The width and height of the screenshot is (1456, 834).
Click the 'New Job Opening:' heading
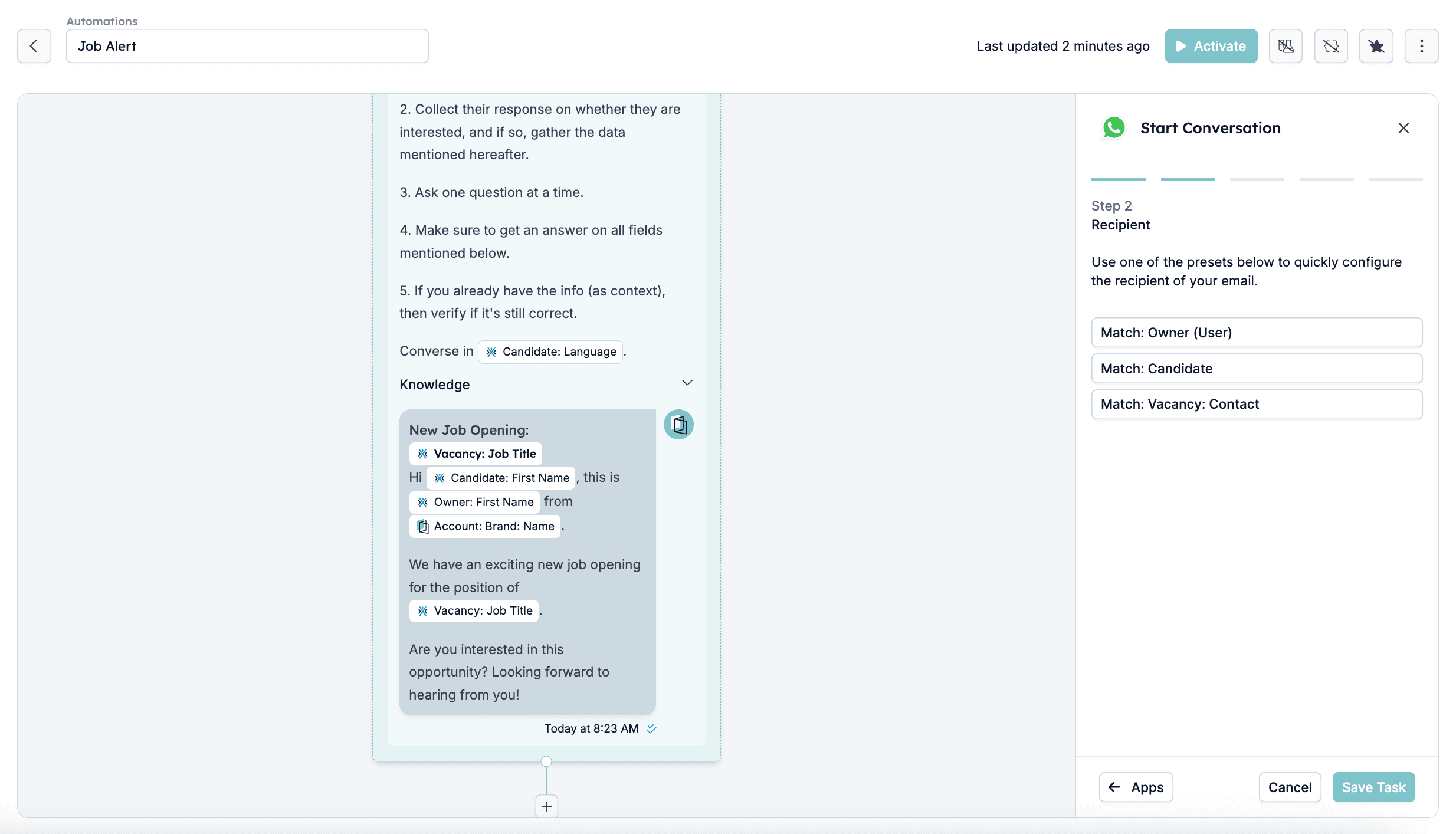[469, 430]
